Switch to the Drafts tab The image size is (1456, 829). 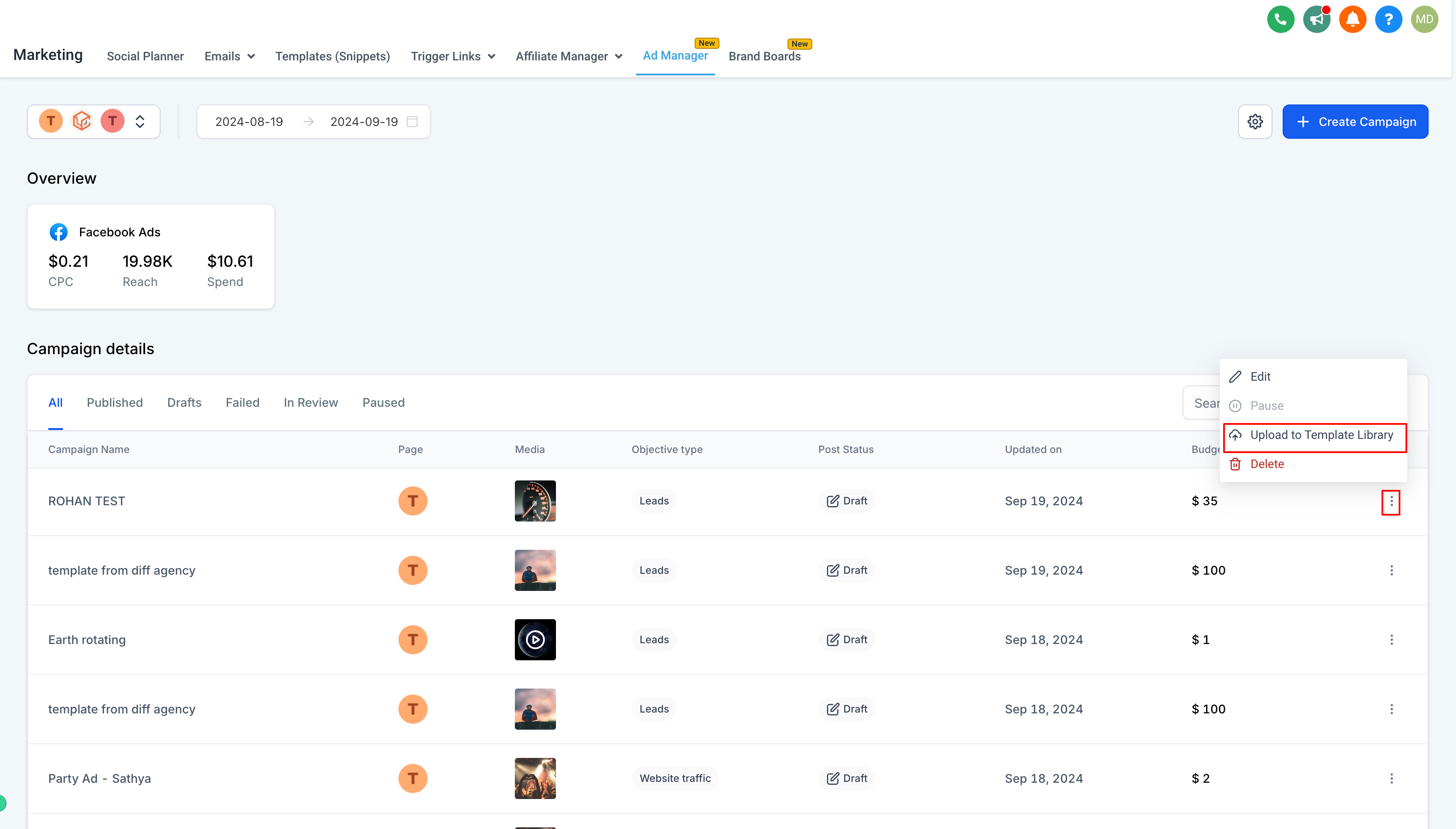pos(184,403)
